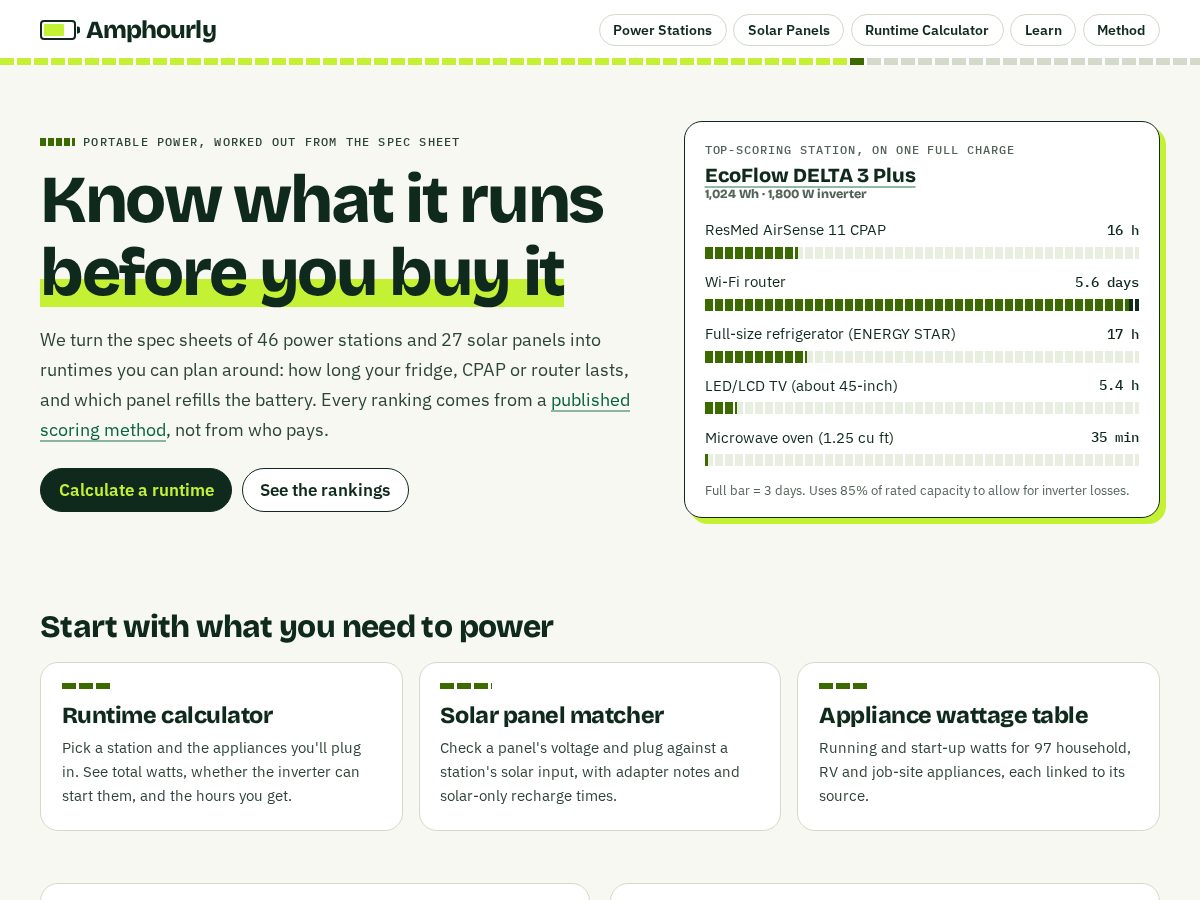Open the Runtime calculator card

(x=221, y=746)
